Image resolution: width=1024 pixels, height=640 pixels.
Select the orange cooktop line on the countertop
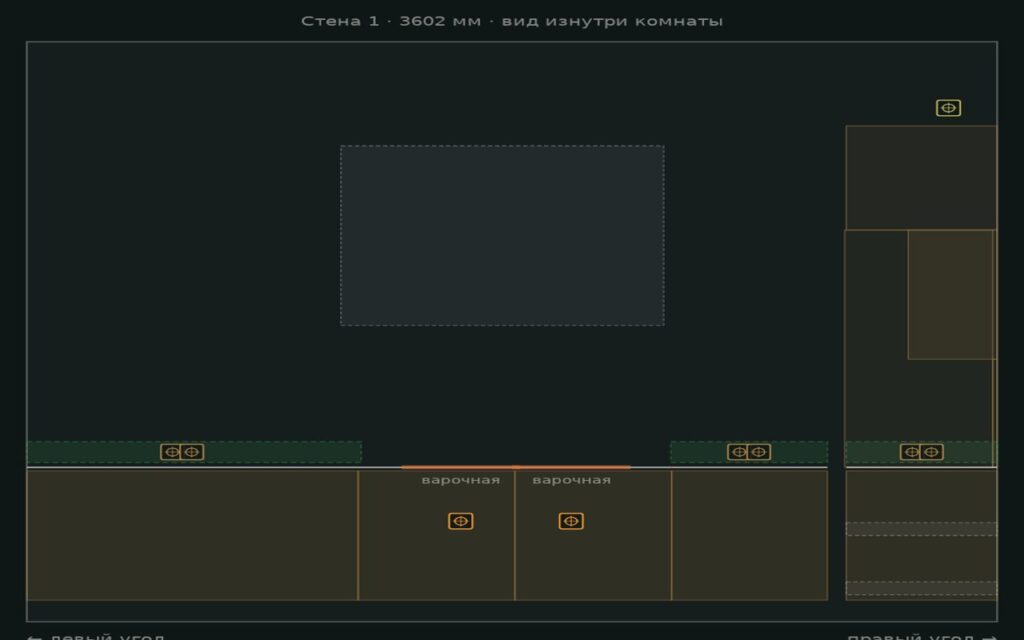516,467
